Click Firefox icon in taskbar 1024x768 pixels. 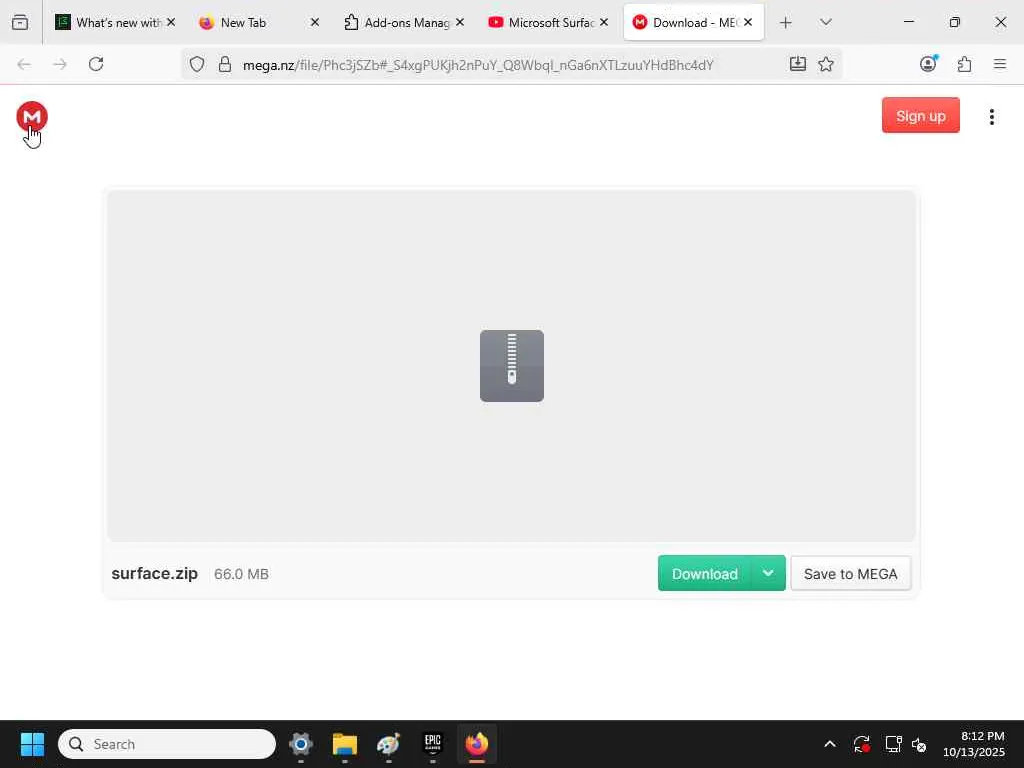[477, 744]
